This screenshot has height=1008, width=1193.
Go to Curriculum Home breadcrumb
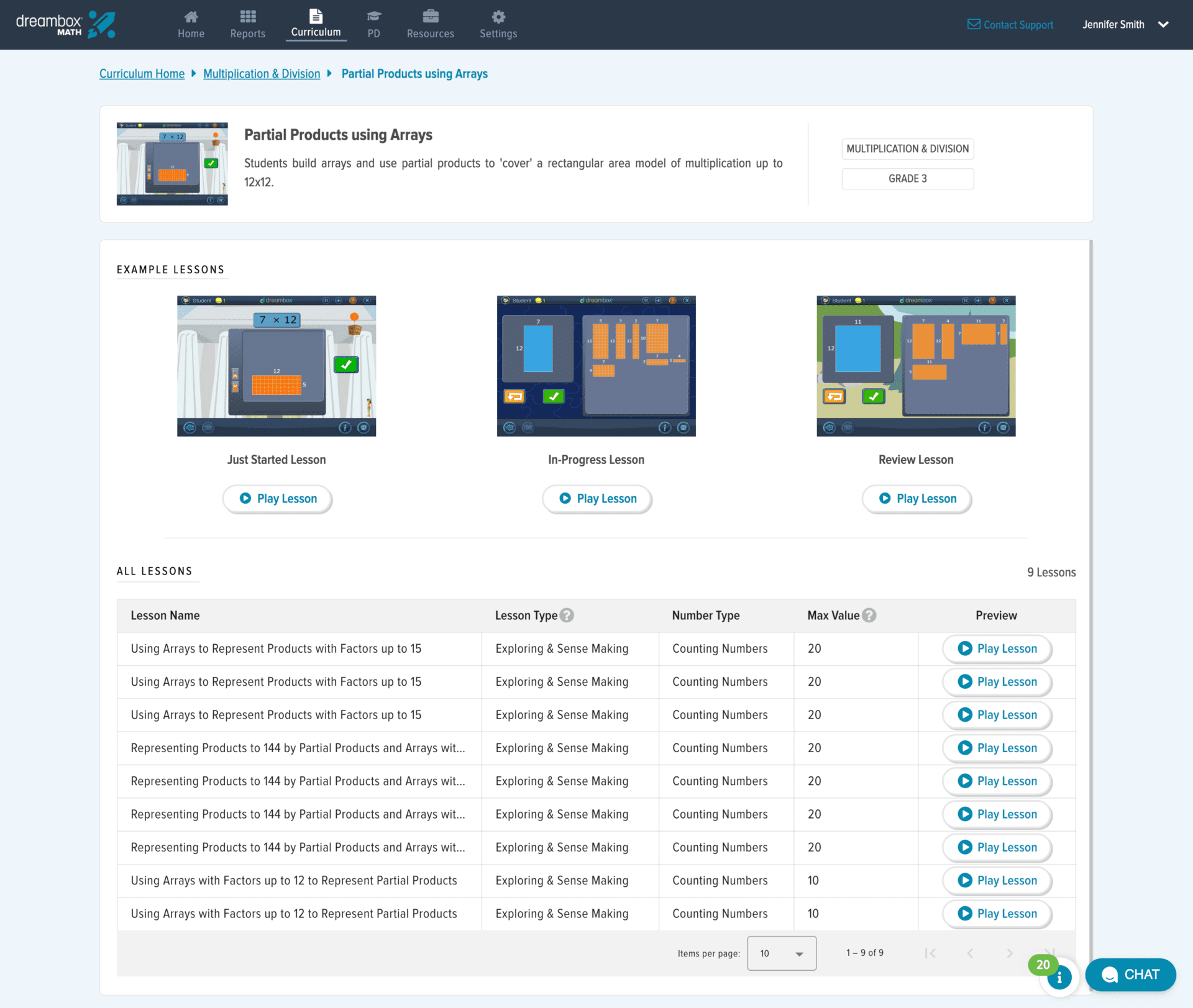pos(142,74)
